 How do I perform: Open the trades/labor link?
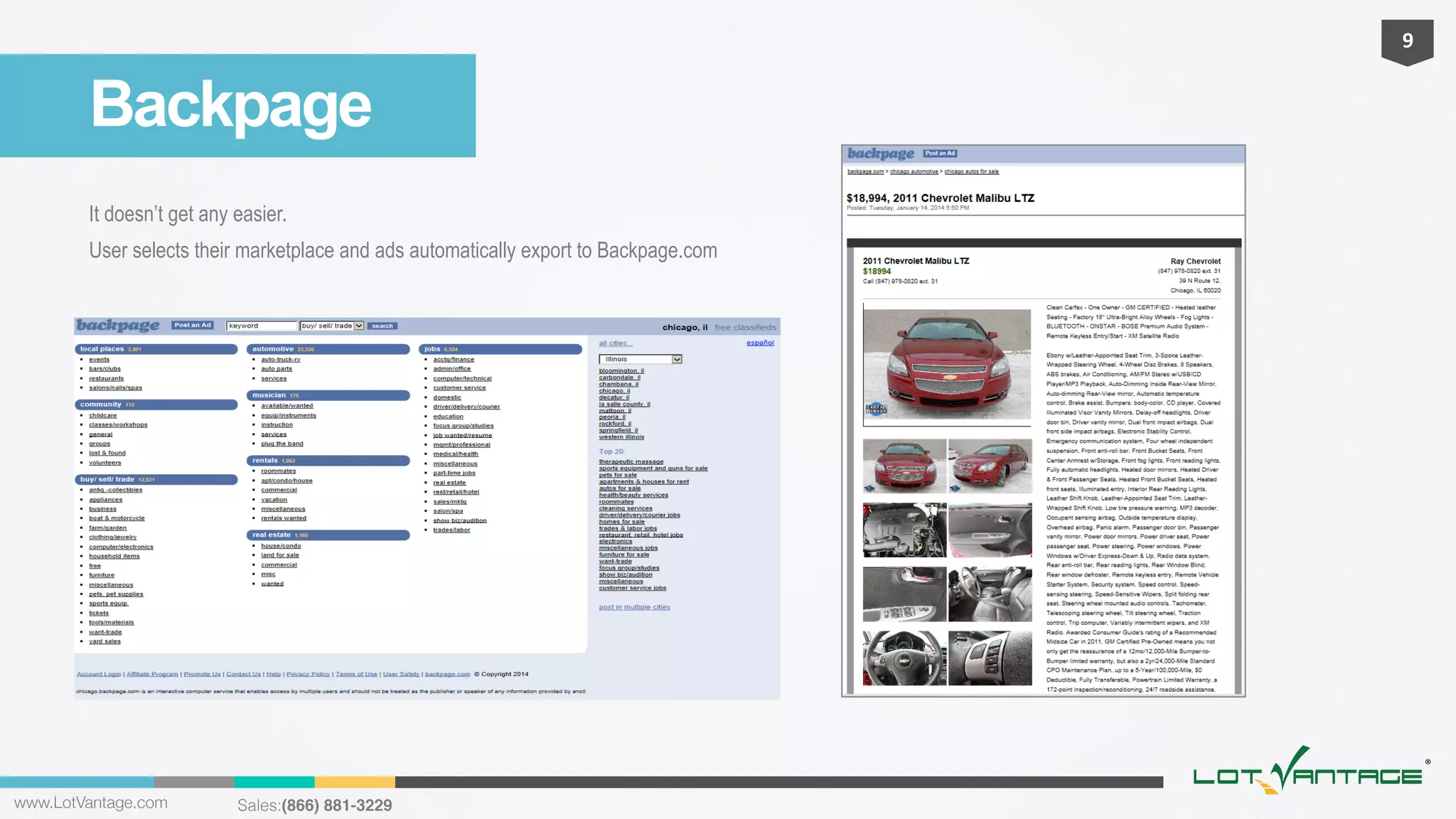[451, 530]
